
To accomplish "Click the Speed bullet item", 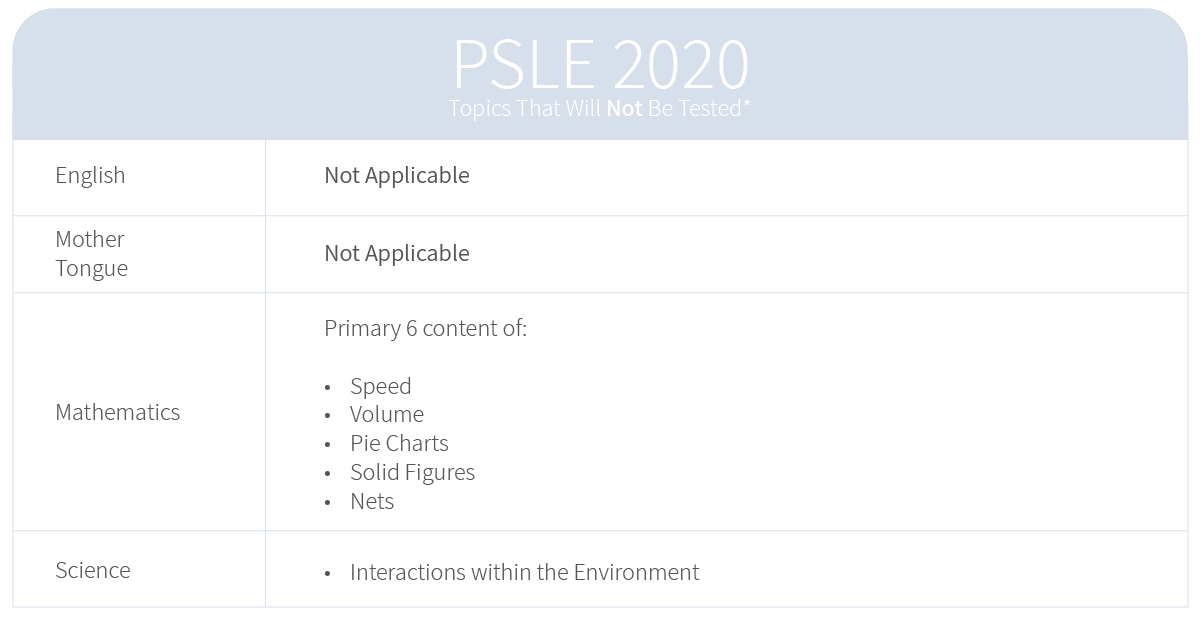I will tap(380, 386).
